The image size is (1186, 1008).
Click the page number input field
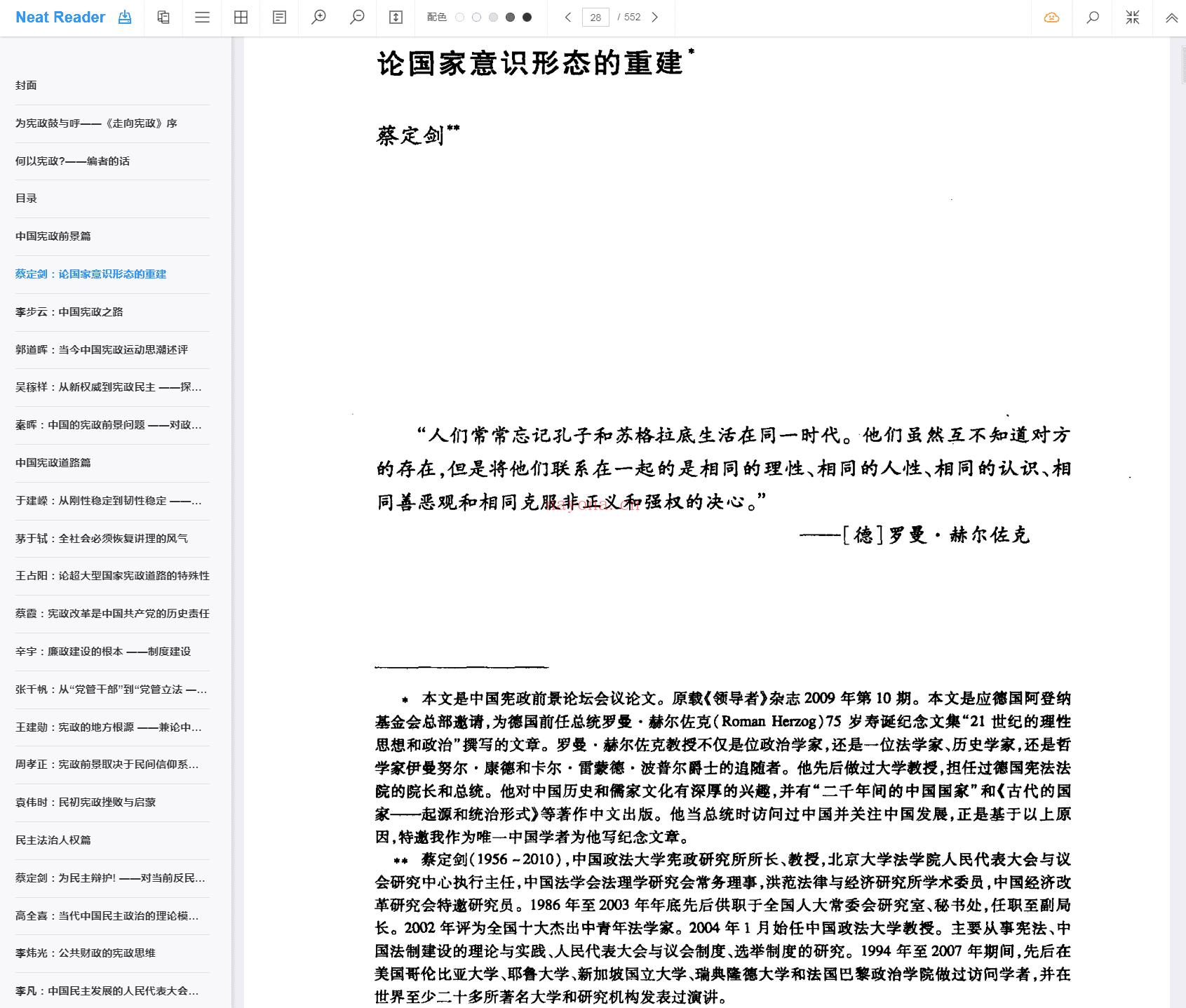click(x=595, y=18)
